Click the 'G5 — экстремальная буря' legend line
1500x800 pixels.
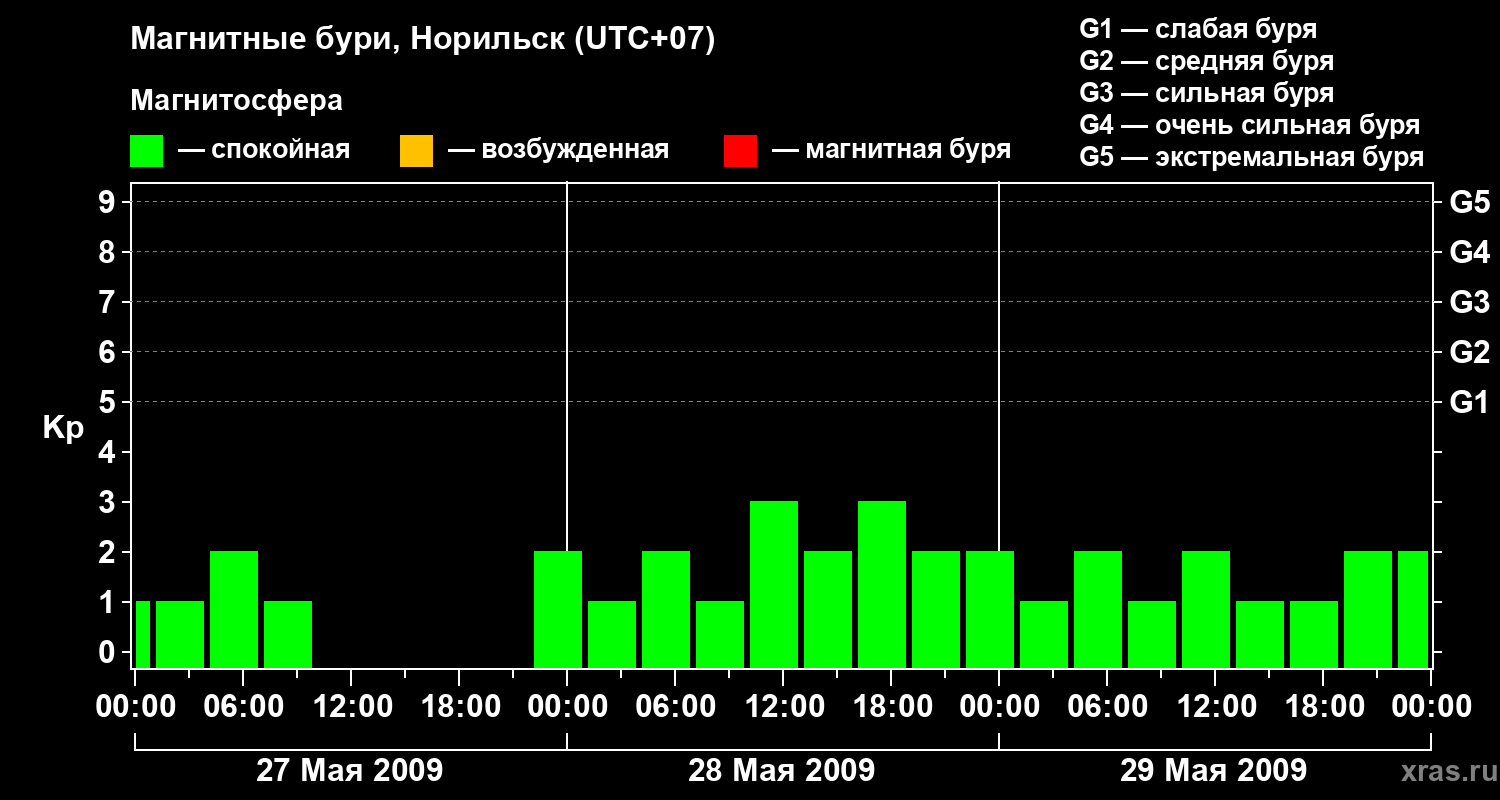(x=1251, y=158)
